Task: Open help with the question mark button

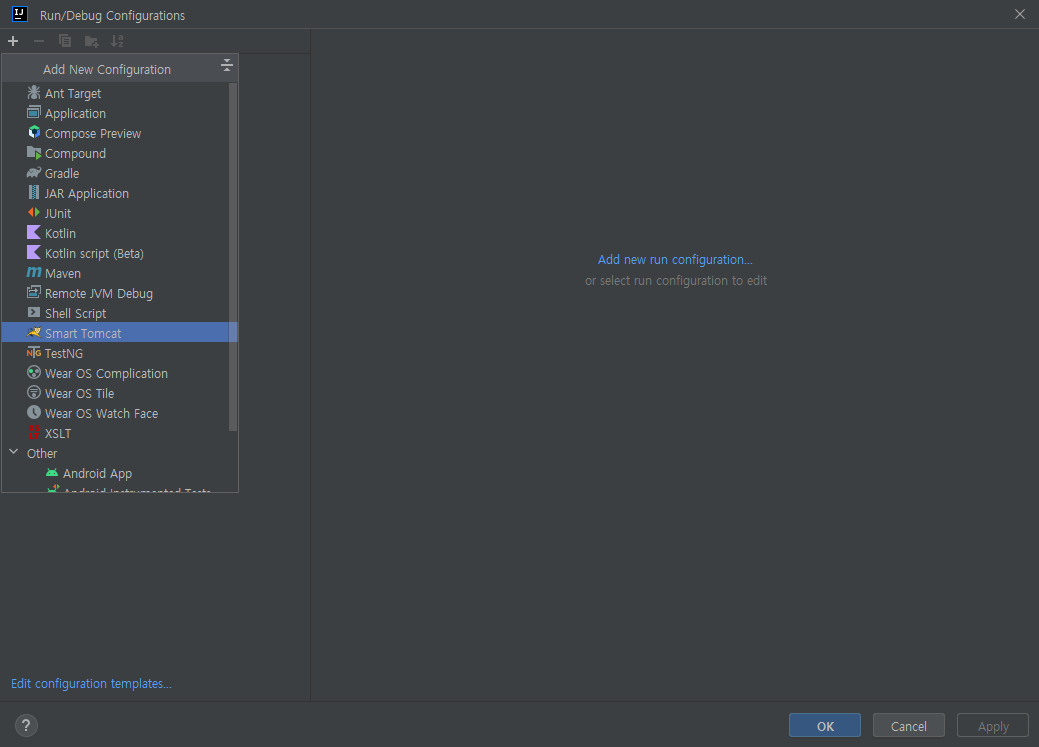Action: pyautogui.click(x=26, y=725)
